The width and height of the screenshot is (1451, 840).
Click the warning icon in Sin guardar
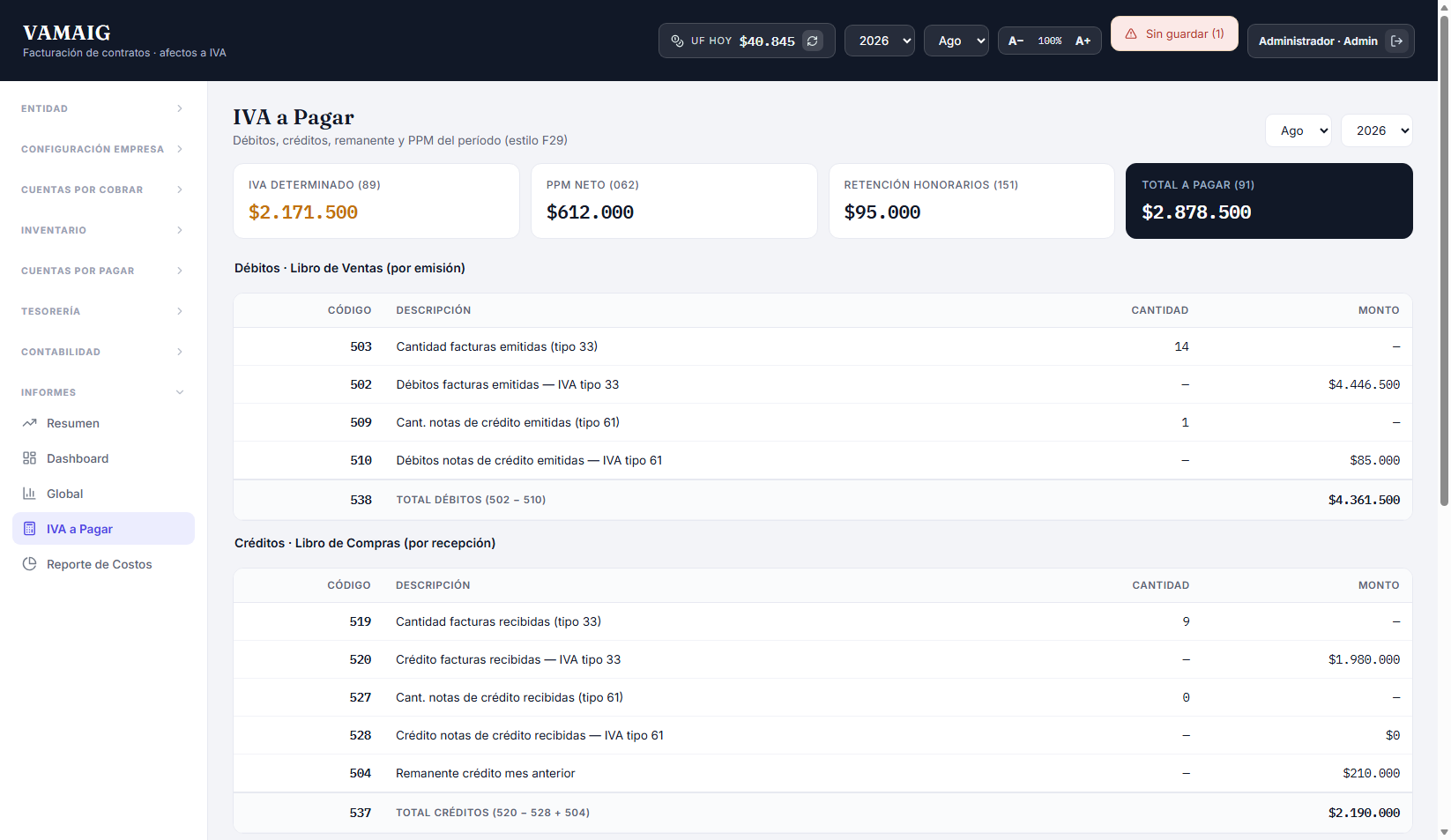pos(1131,33)
